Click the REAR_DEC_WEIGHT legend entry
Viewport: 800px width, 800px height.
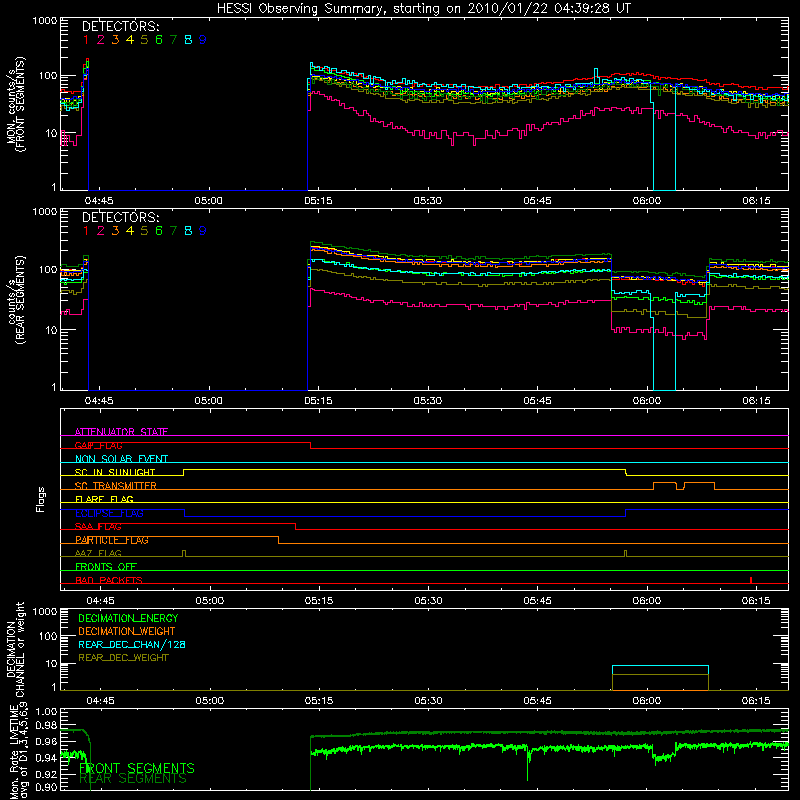[x=123, y=658]
